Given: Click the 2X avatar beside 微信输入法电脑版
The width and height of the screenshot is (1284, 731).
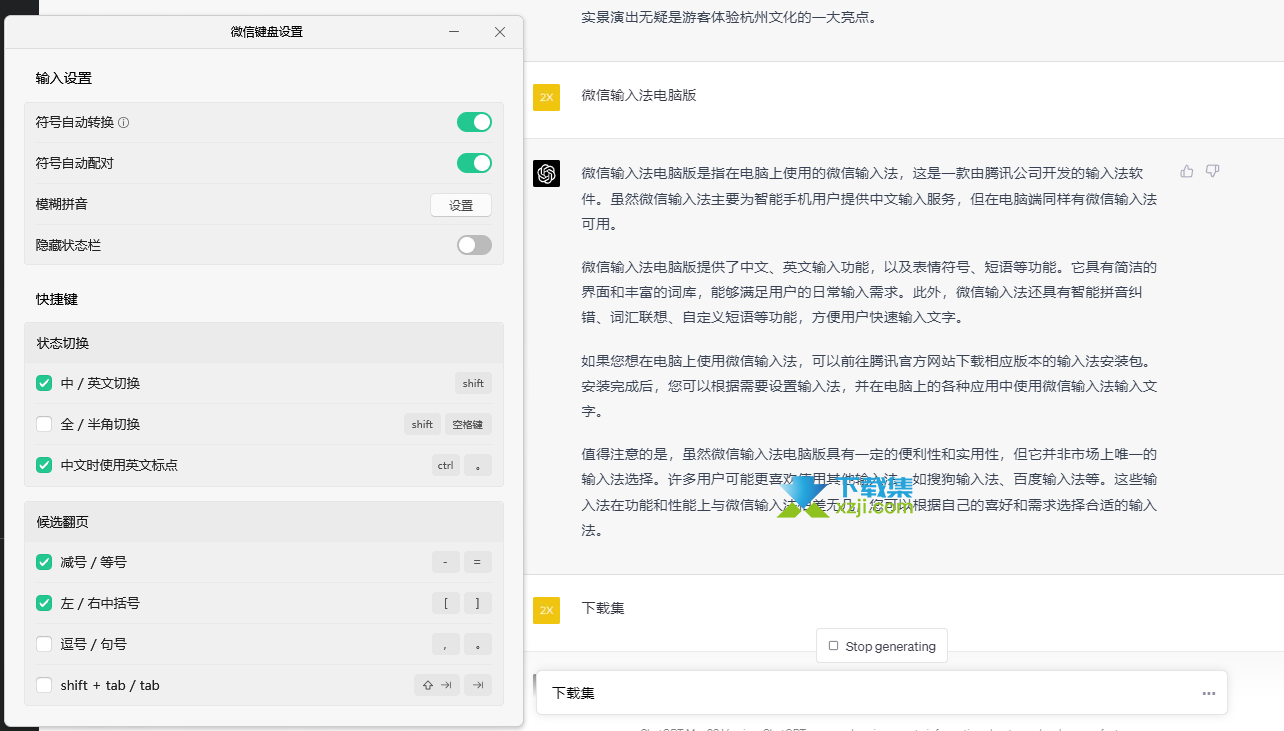Looking at the screenshot, I should (x=546, y=97).
